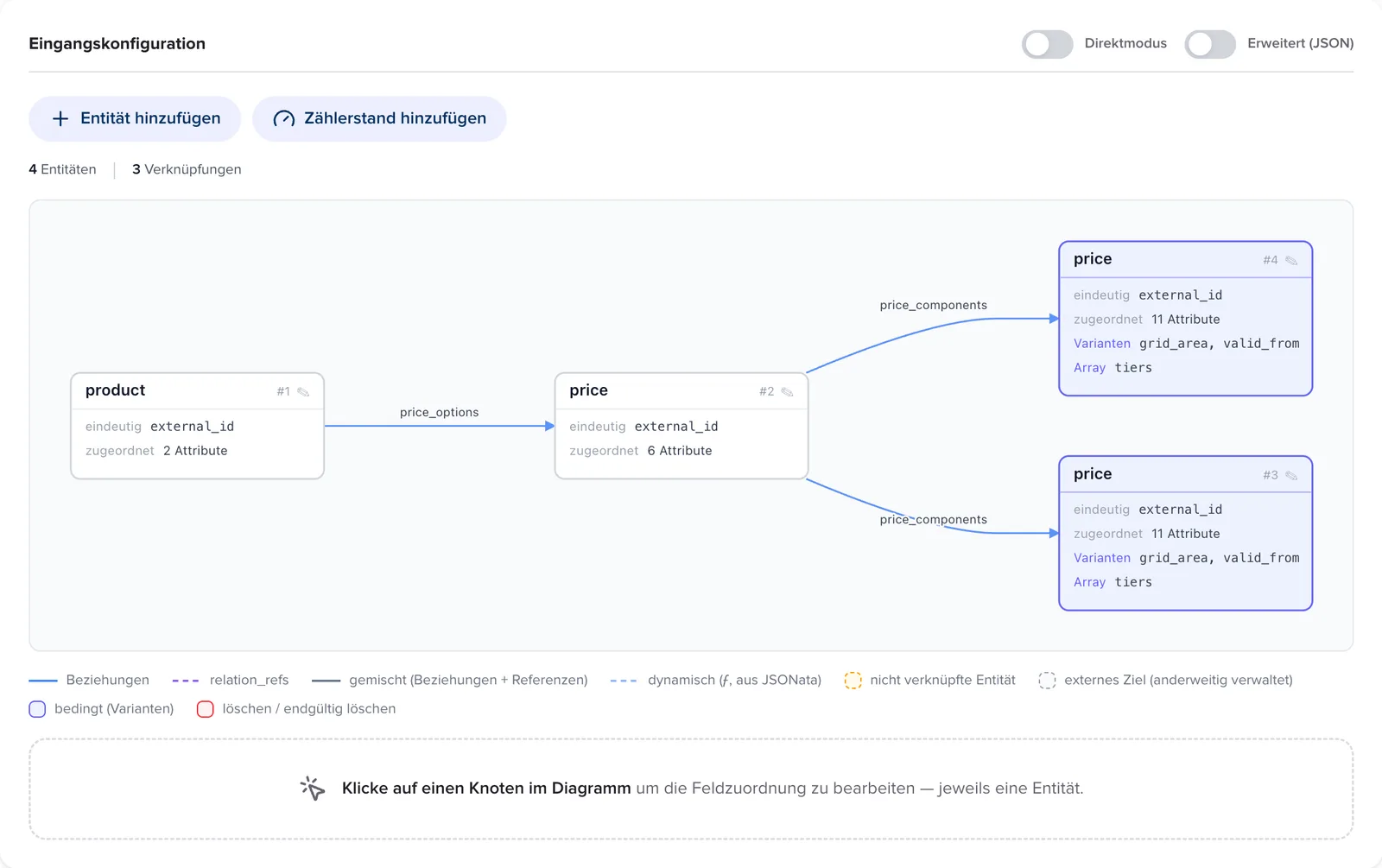The width and height of the screenshot is (1382, 868).
Task: Click 'Array tiers' in price #3 node
Action: point(1113,582)
